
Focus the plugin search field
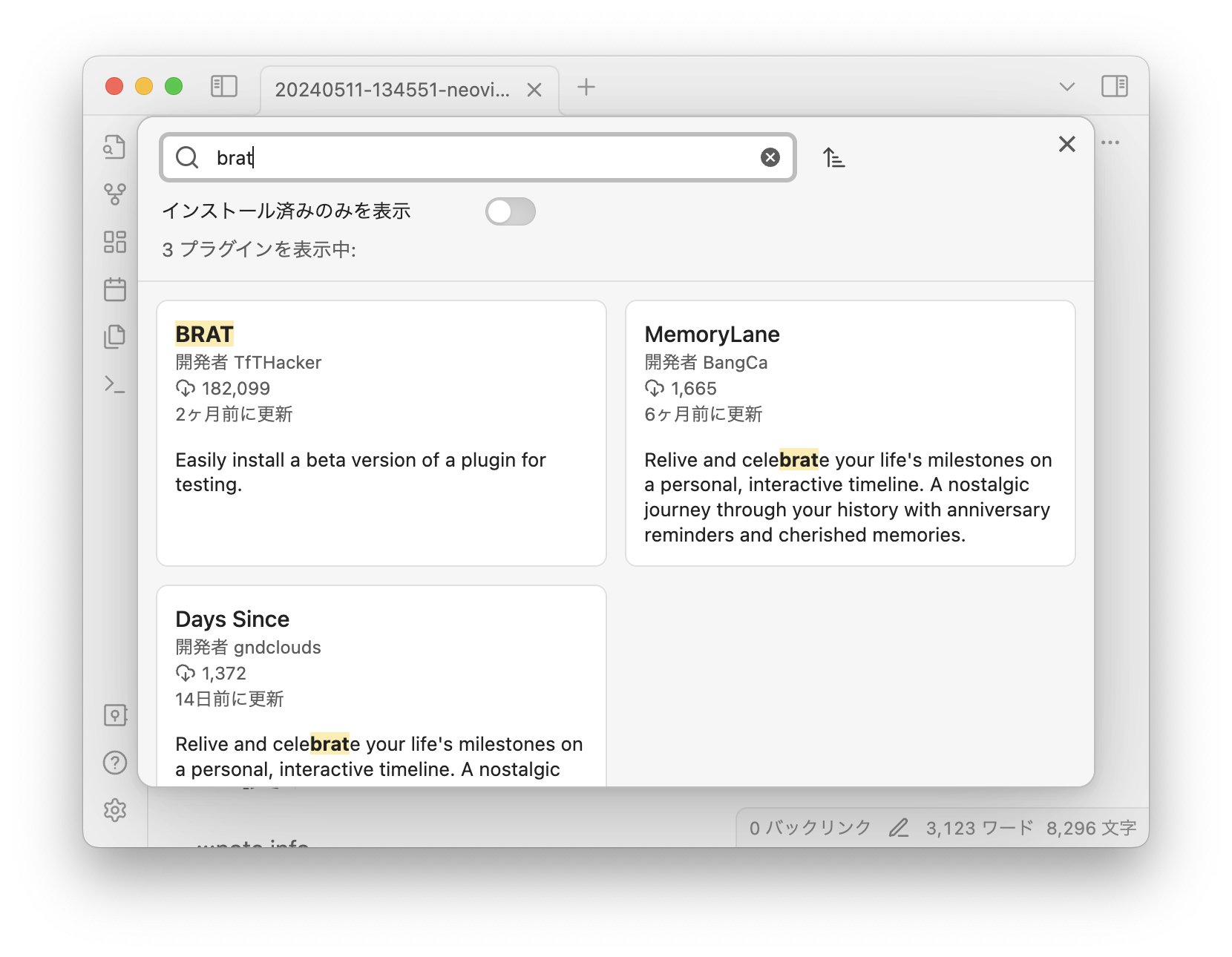(x=478, y=157)
